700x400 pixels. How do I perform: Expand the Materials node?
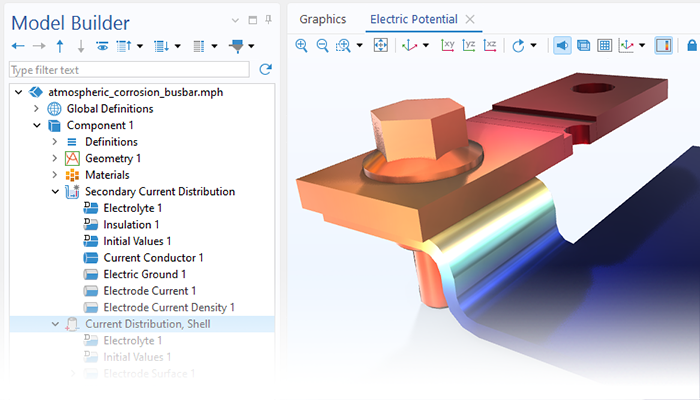pos(55,175)
